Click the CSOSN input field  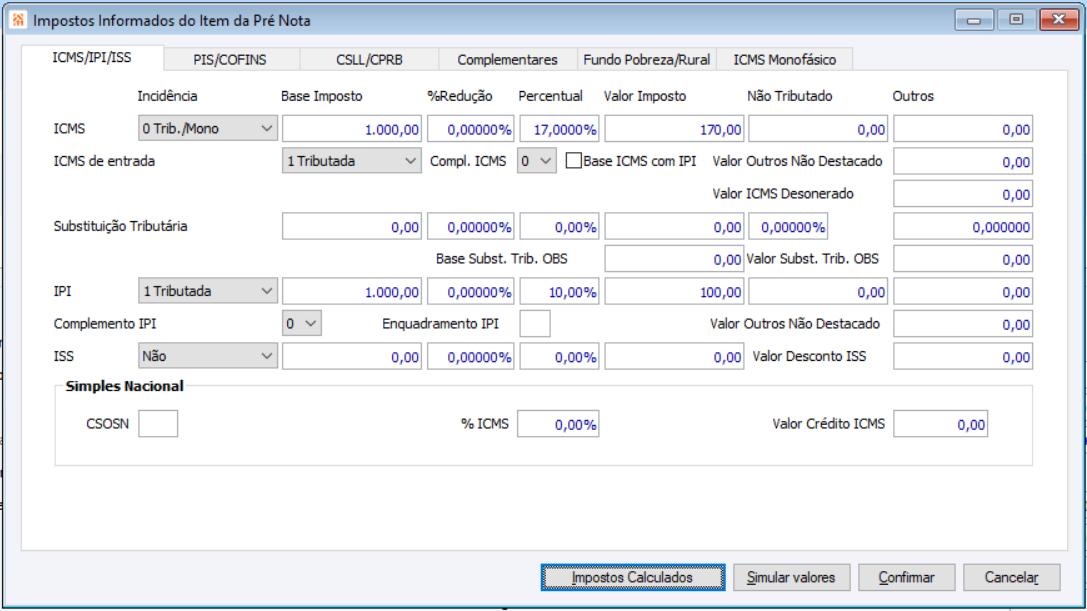(158, 424)
